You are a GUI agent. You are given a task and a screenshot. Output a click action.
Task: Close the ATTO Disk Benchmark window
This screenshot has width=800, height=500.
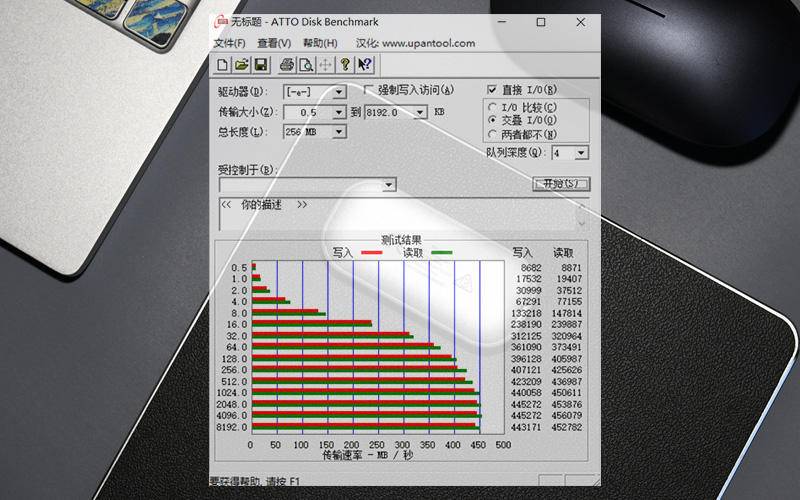coord(581,22)
